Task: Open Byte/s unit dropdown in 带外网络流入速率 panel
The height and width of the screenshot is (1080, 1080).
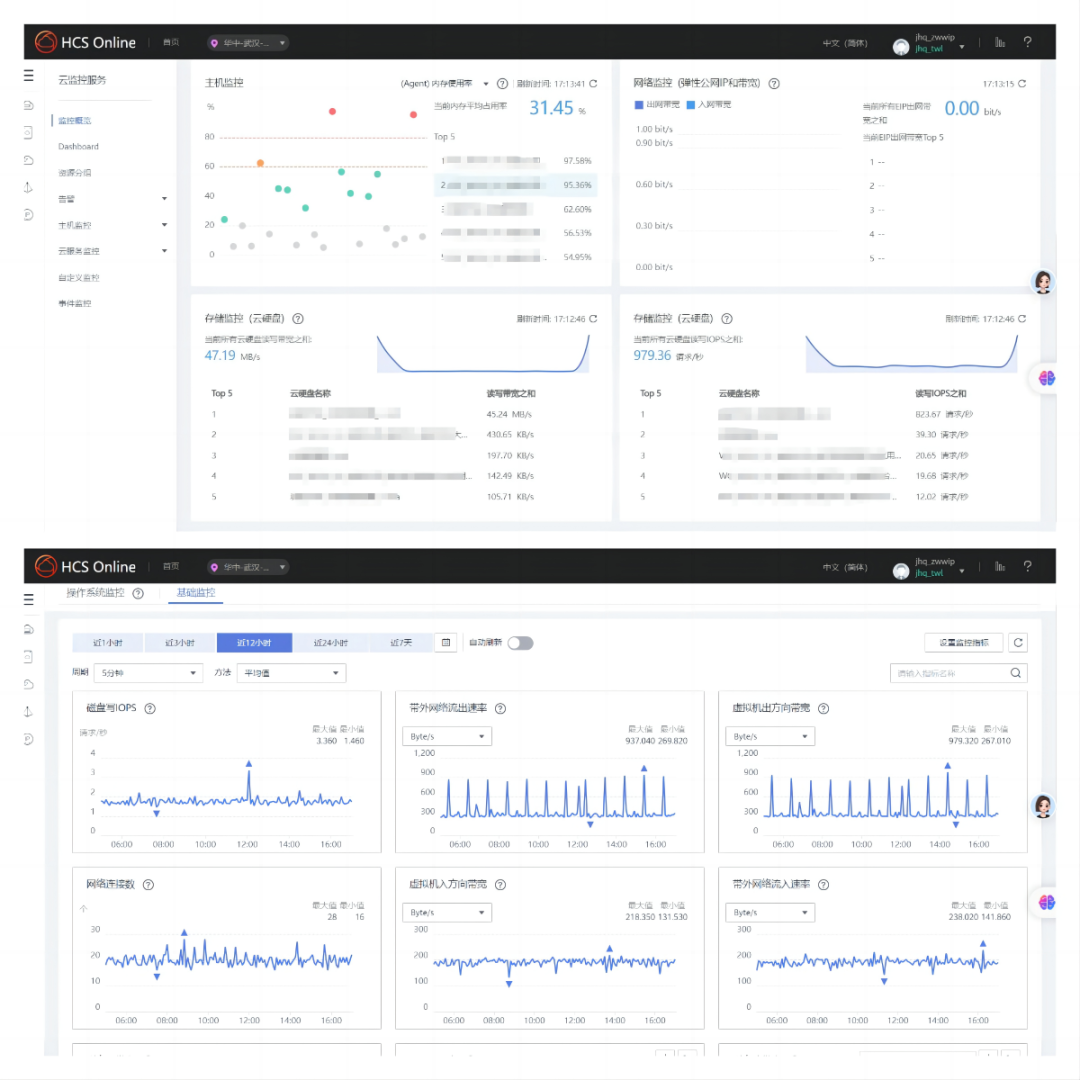Action: [769, 913]
